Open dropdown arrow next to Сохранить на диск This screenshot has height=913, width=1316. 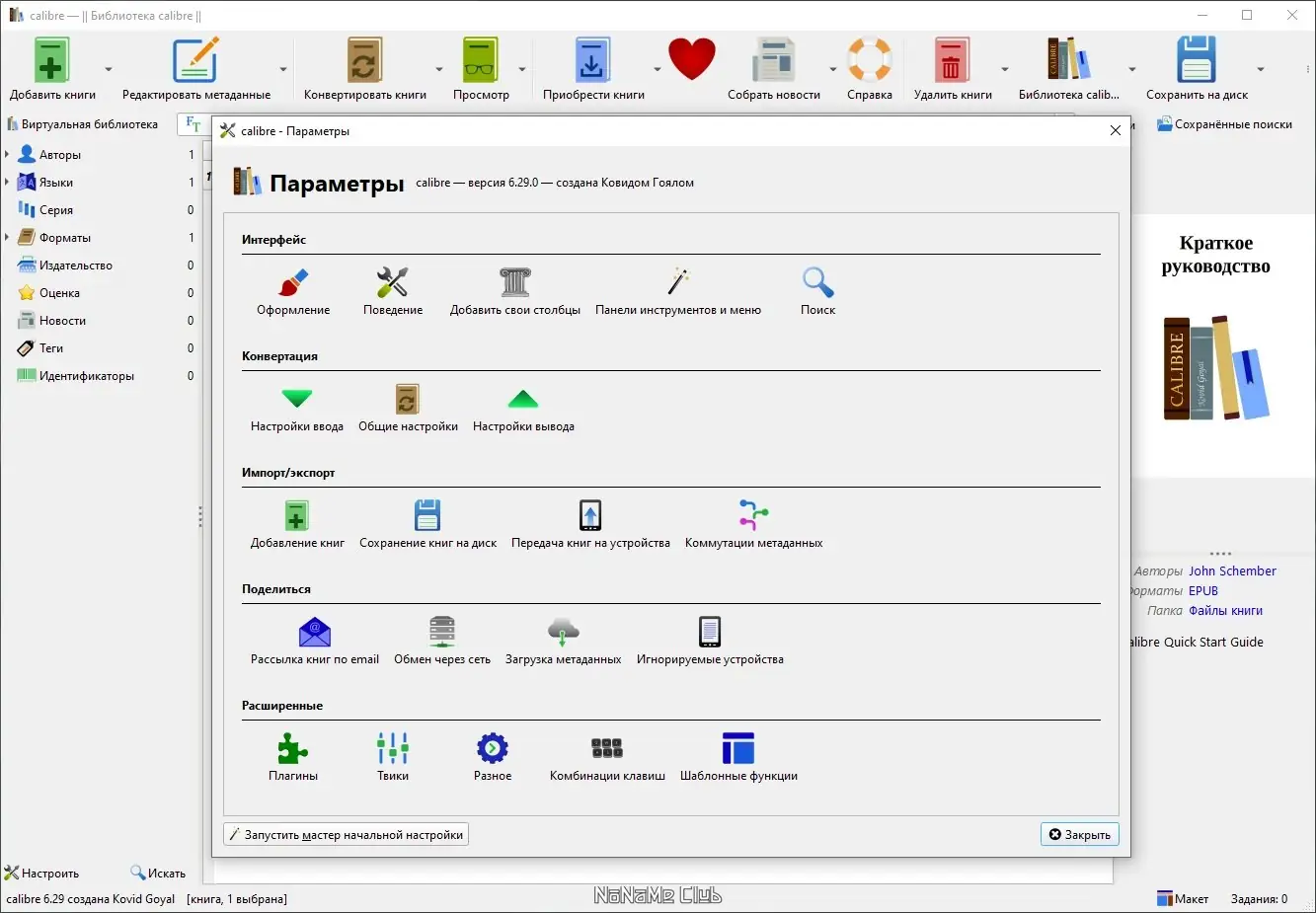(1260, 69)
